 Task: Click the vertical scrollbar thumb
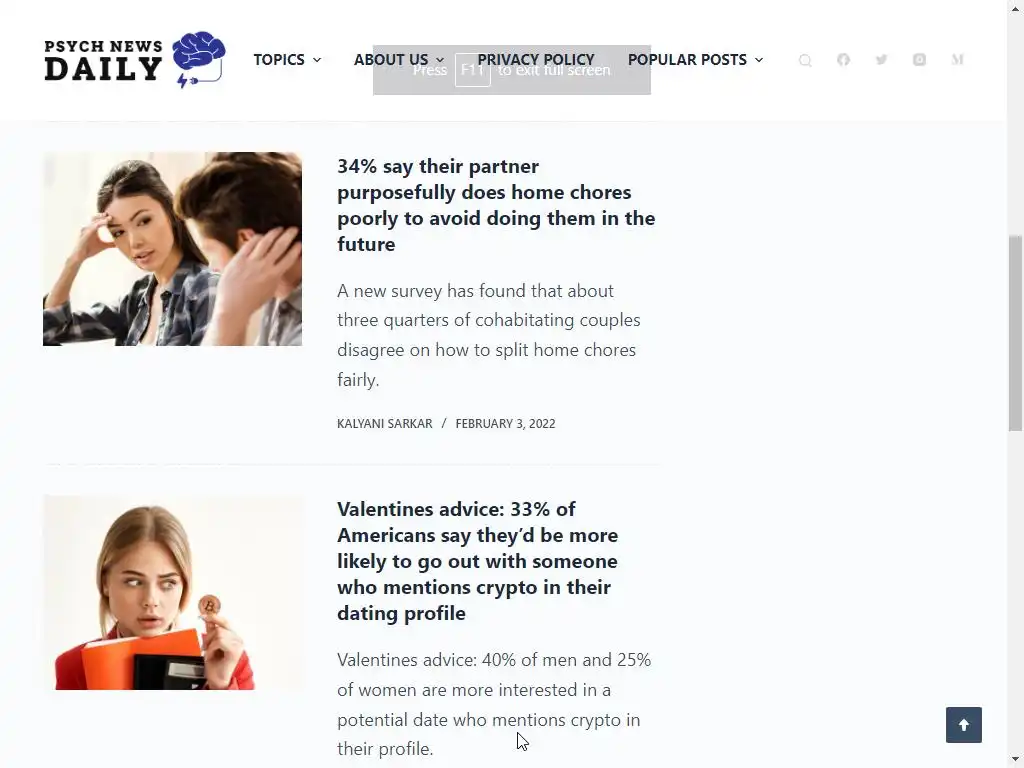pos(1015,333)
